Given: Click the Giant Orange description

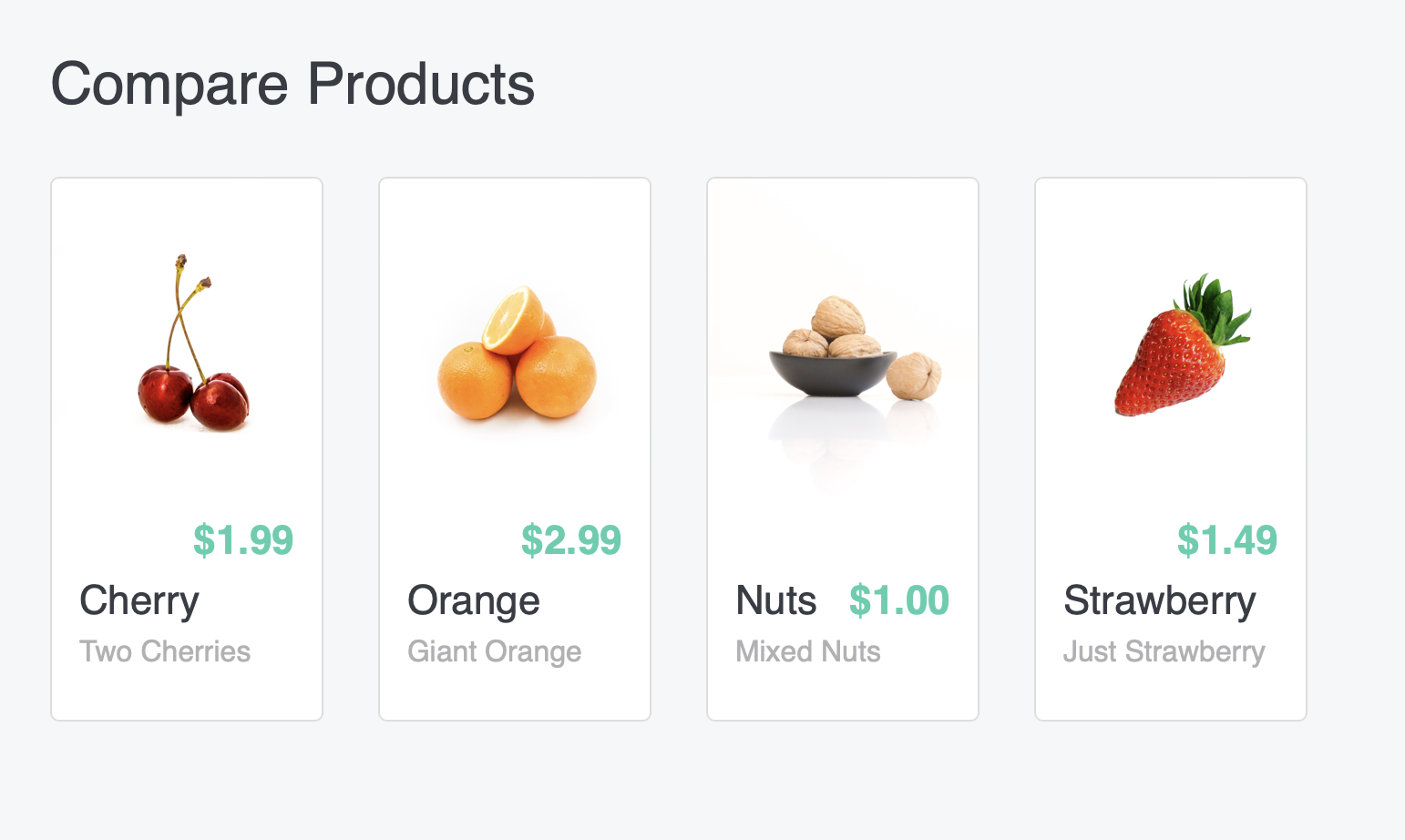Looking at the screenshot, I should 495,652.
